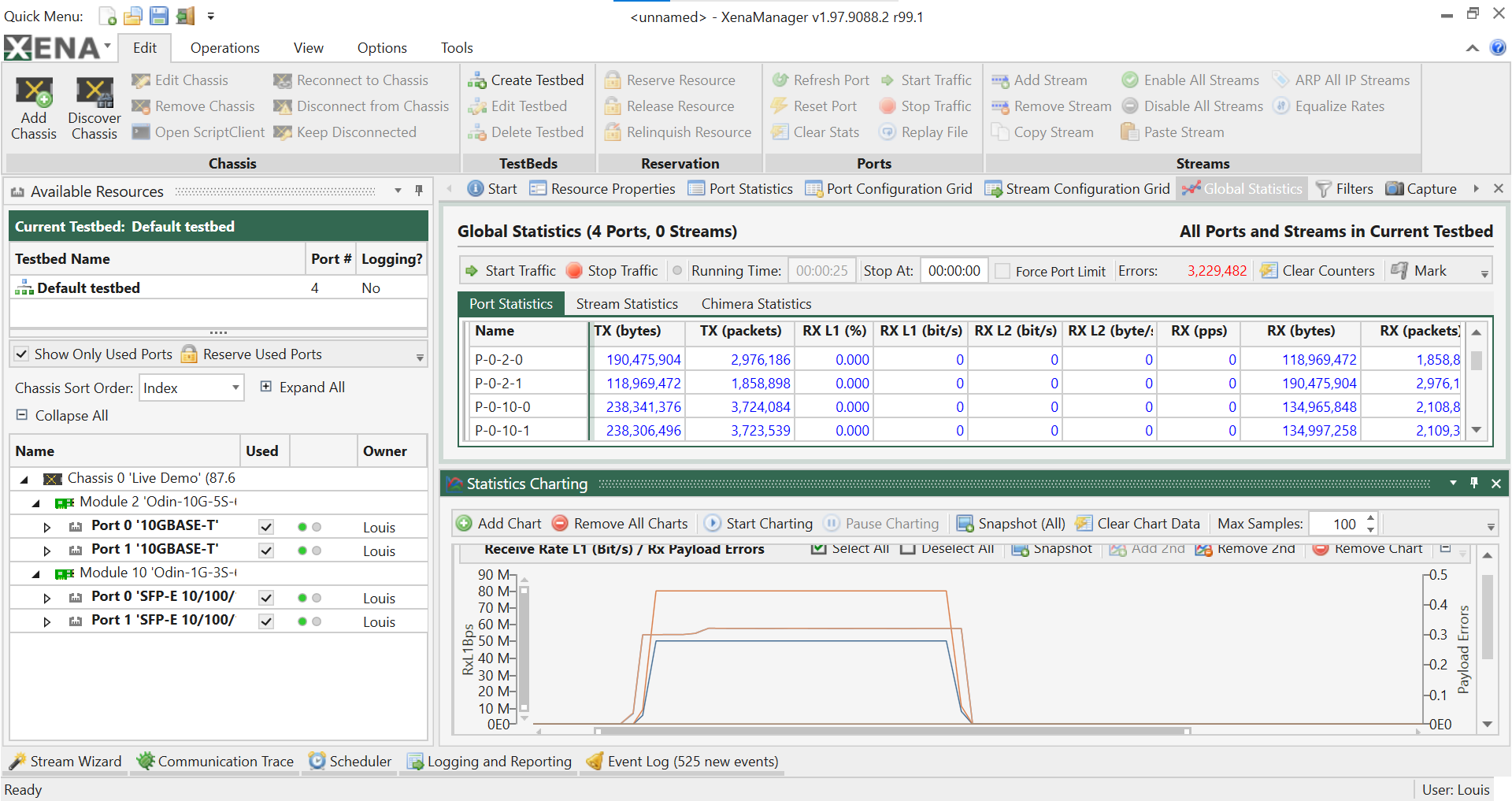Click the Clear Stats icon
The width and height of the screenshot is (1512, 801).
(x=780, y=132)
